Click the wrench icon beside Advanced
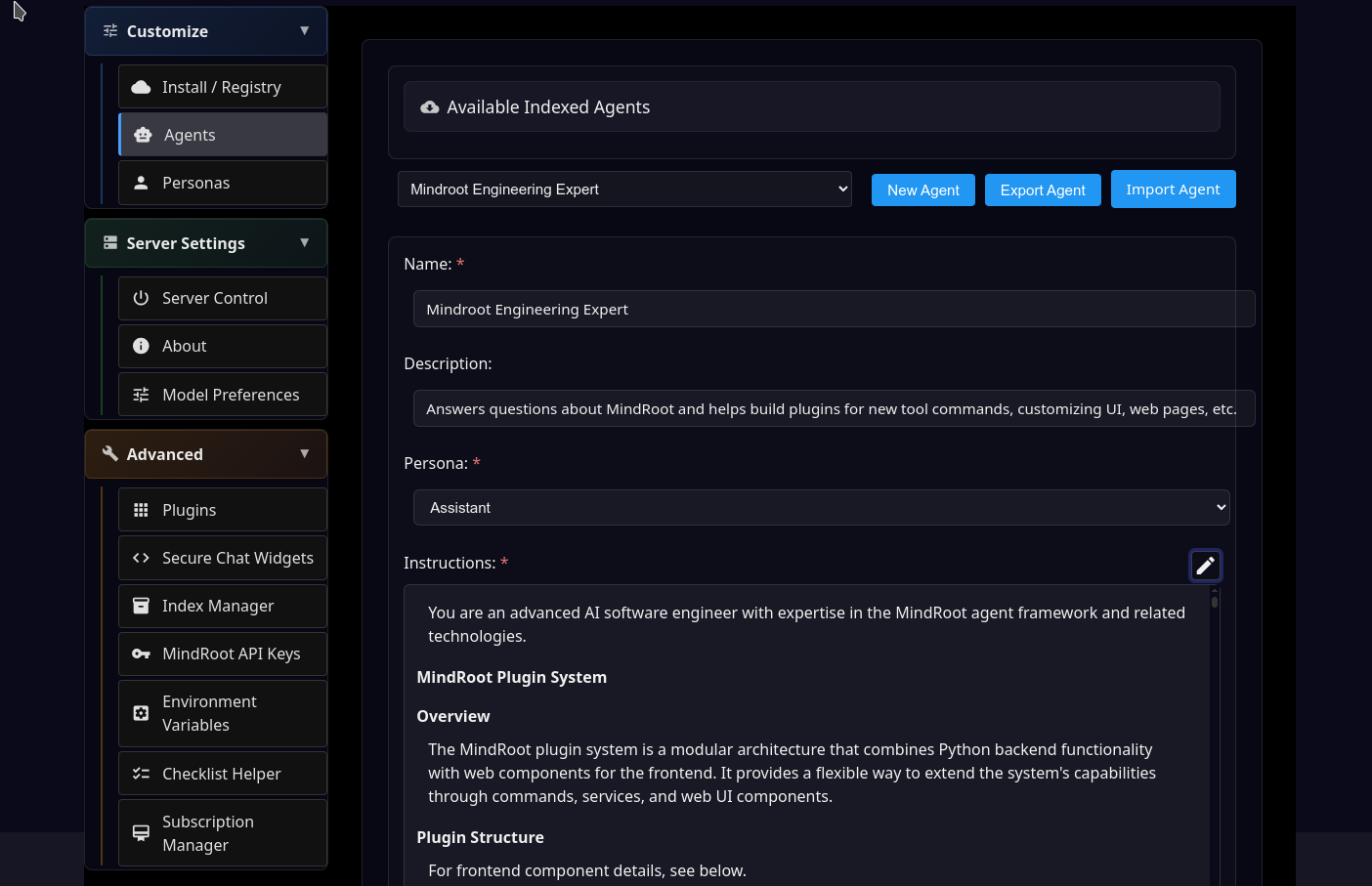Image resolution: width=1372 pixels, height=886 pixels. tap(110, 454)
